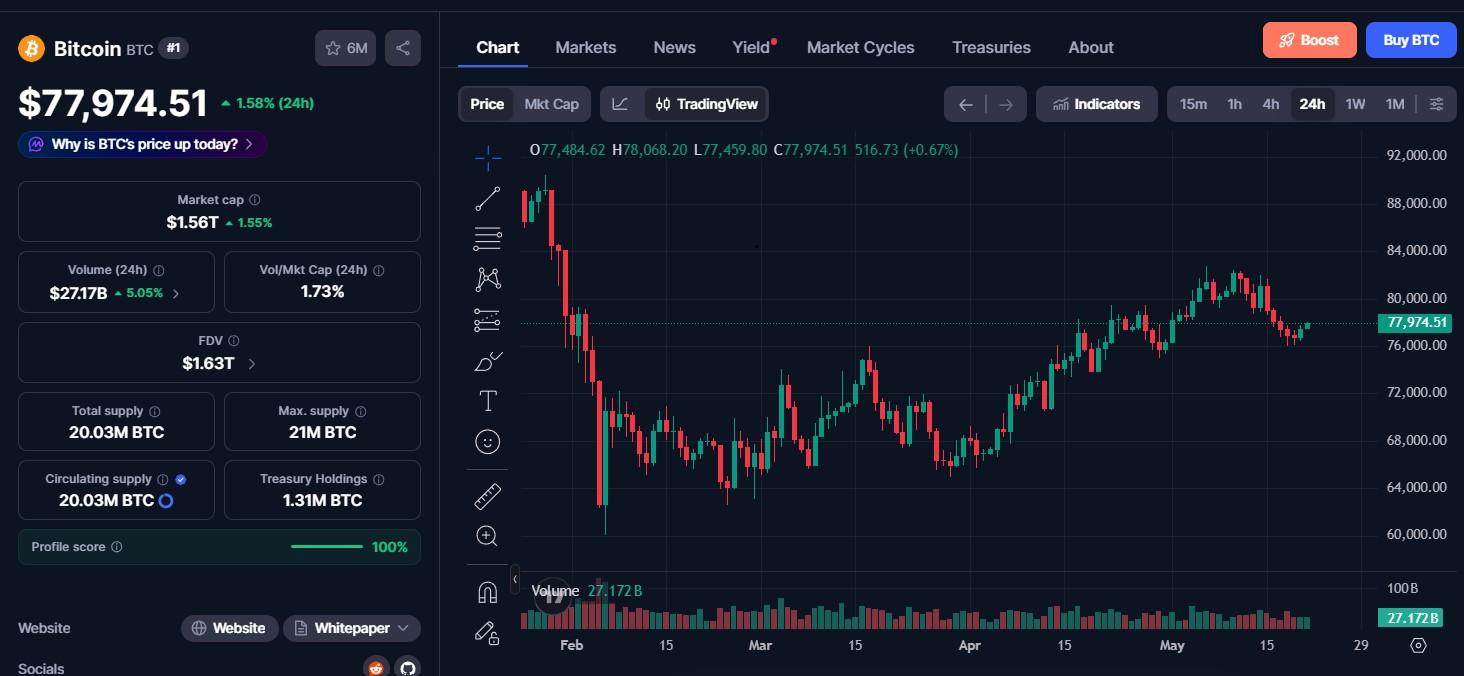Expand FDV details chevron
Viewport: 1464px width, 676px height.
(251, 364)
